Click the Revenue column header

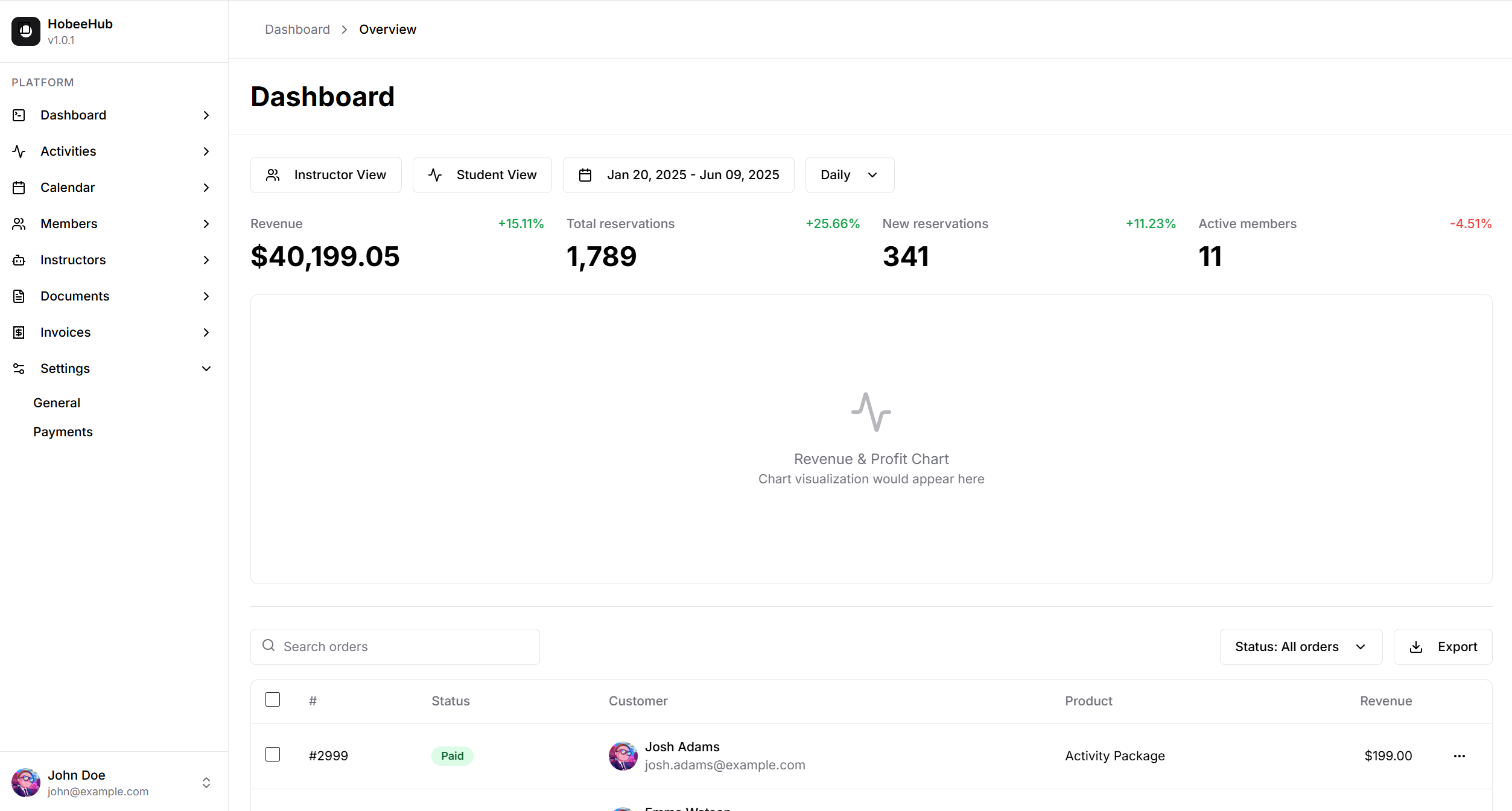(1386, 701)
